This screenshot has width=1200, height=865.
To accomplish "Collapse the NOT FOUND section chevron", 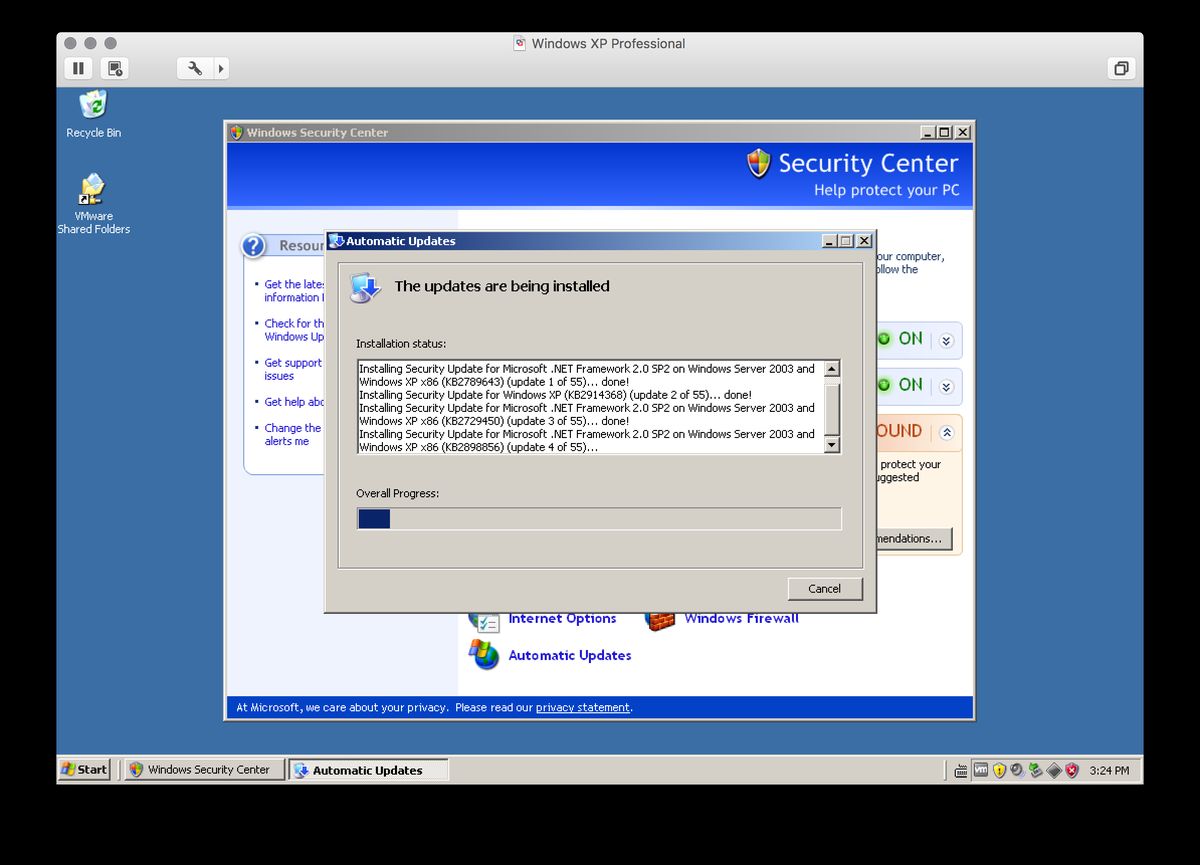I will pyautogui.click(x=946, y=432).
